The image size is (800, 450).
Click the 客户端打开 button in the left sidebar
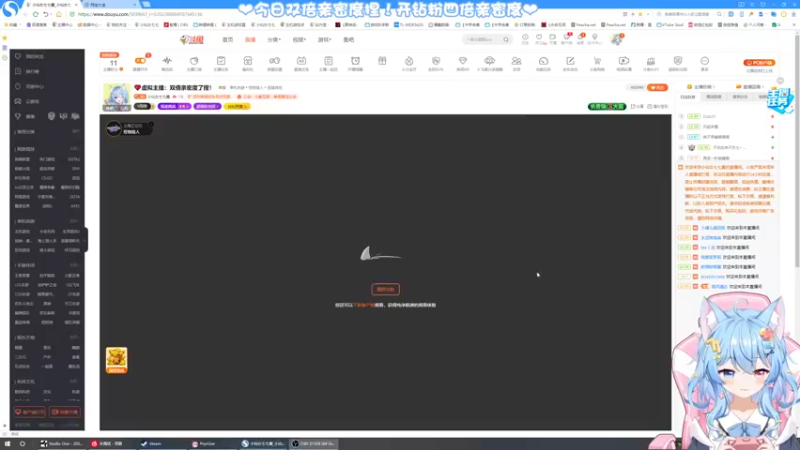(x=30, y=412)
